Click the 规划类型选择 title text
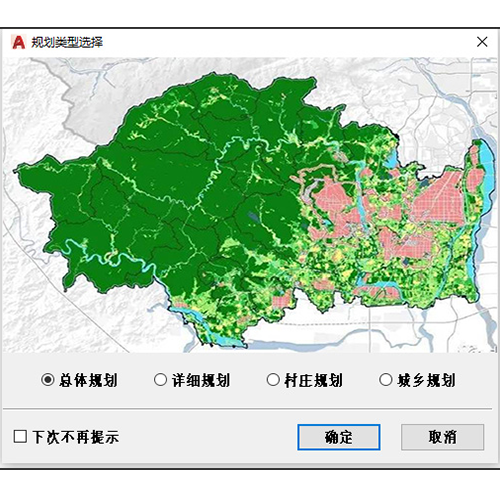500x500 pixels. 67,42
